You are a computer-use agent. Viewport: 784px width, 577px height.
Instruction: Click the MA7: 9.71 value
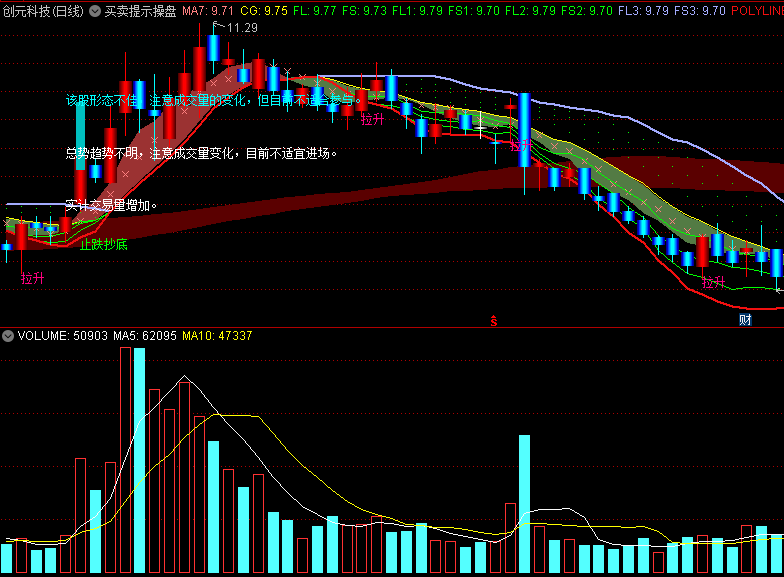tap(208, 10)
